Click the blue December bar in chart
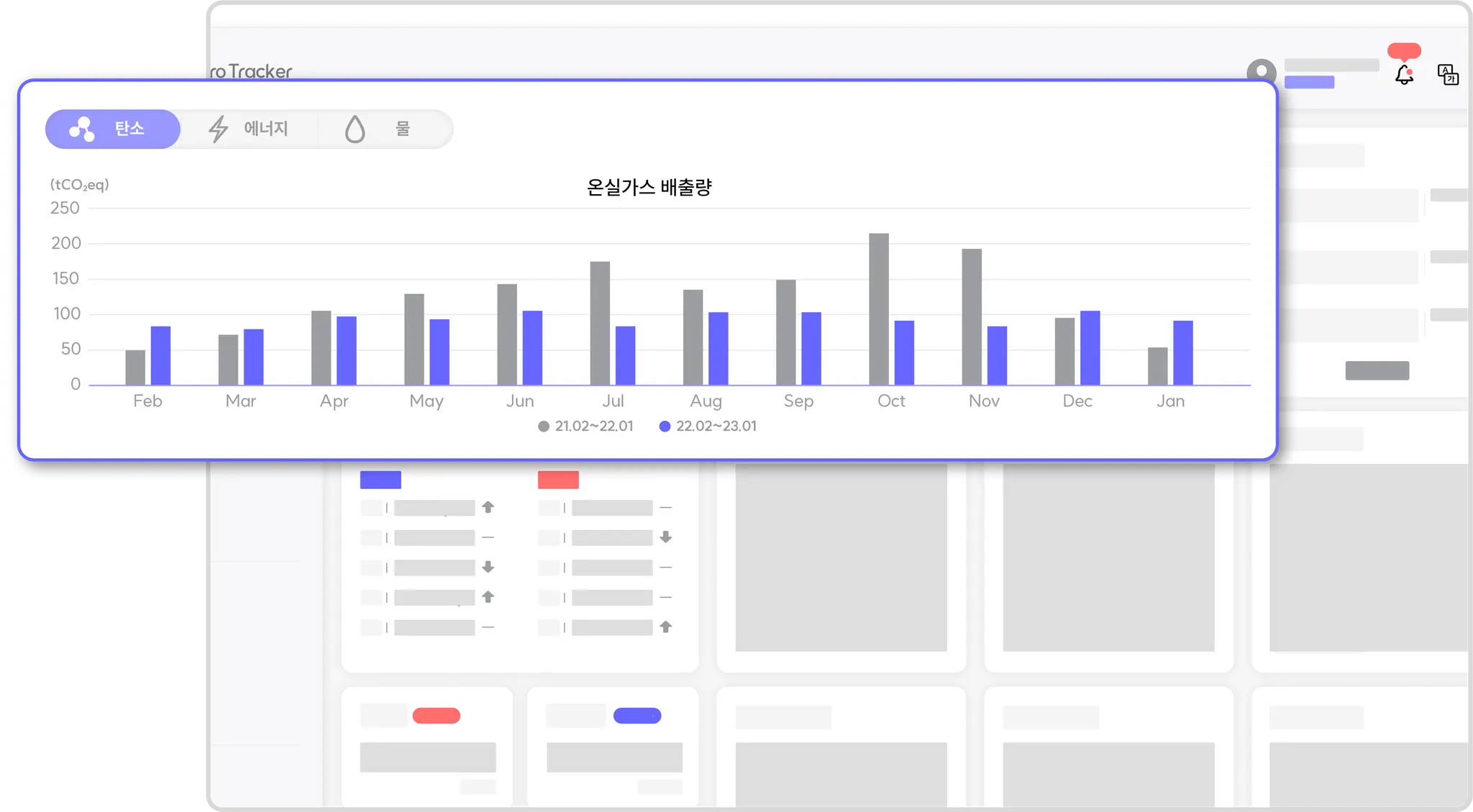Image resolution: width=1473 pixels, height=812 pixels. coord(1090,348)
